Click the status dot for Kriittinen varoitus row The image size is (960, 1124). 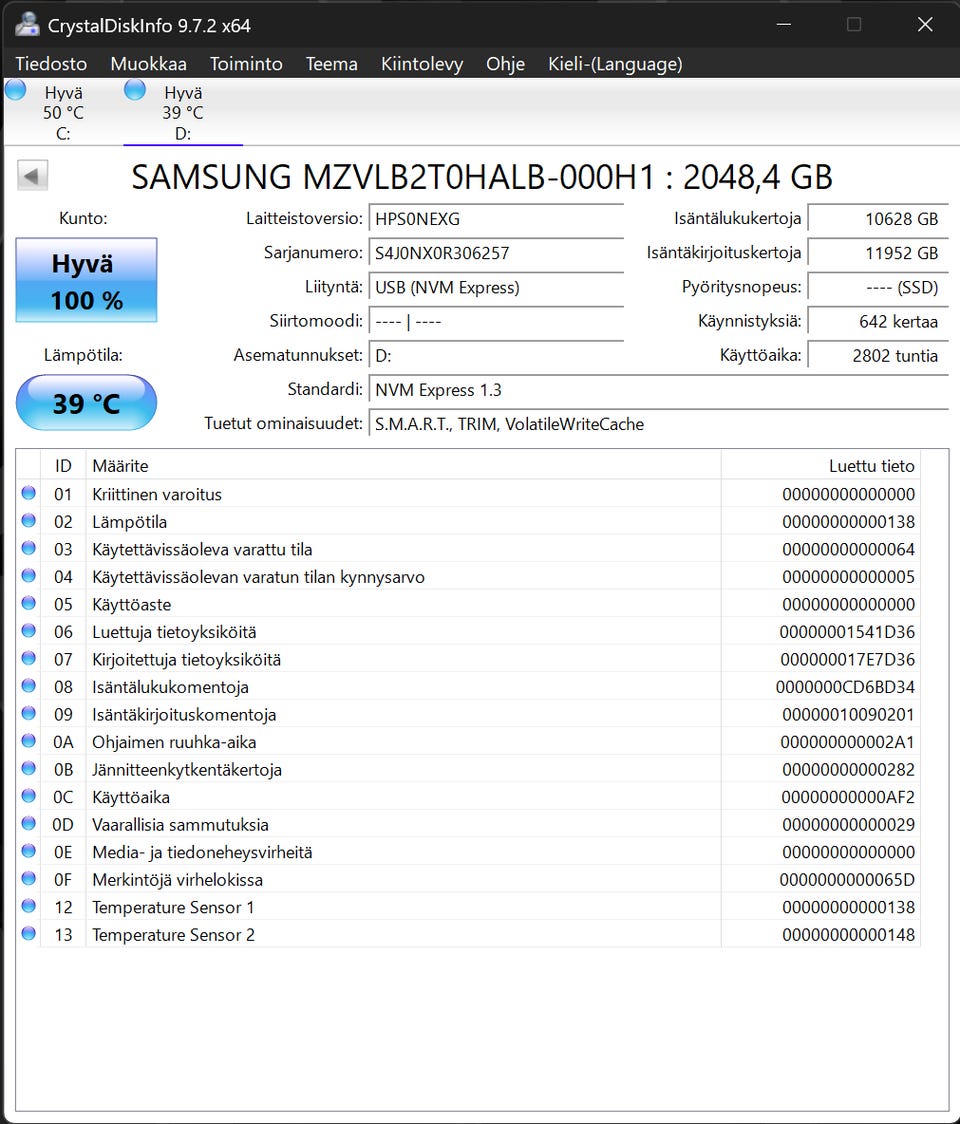(x=29, y=493)
